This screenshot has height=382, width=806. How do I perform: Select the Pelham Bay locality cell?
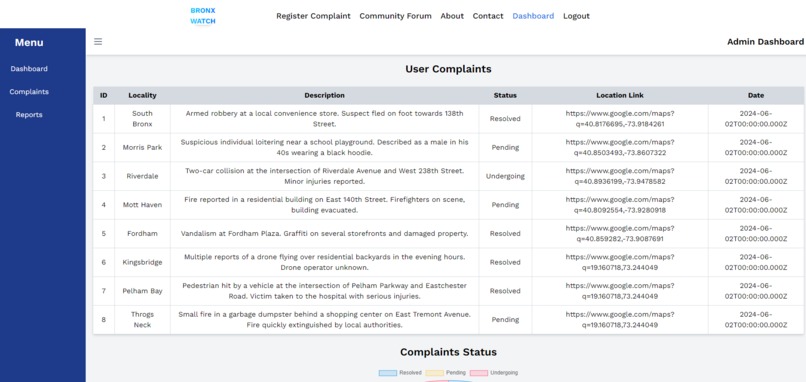pyautogui.click(x=142, y=291)
